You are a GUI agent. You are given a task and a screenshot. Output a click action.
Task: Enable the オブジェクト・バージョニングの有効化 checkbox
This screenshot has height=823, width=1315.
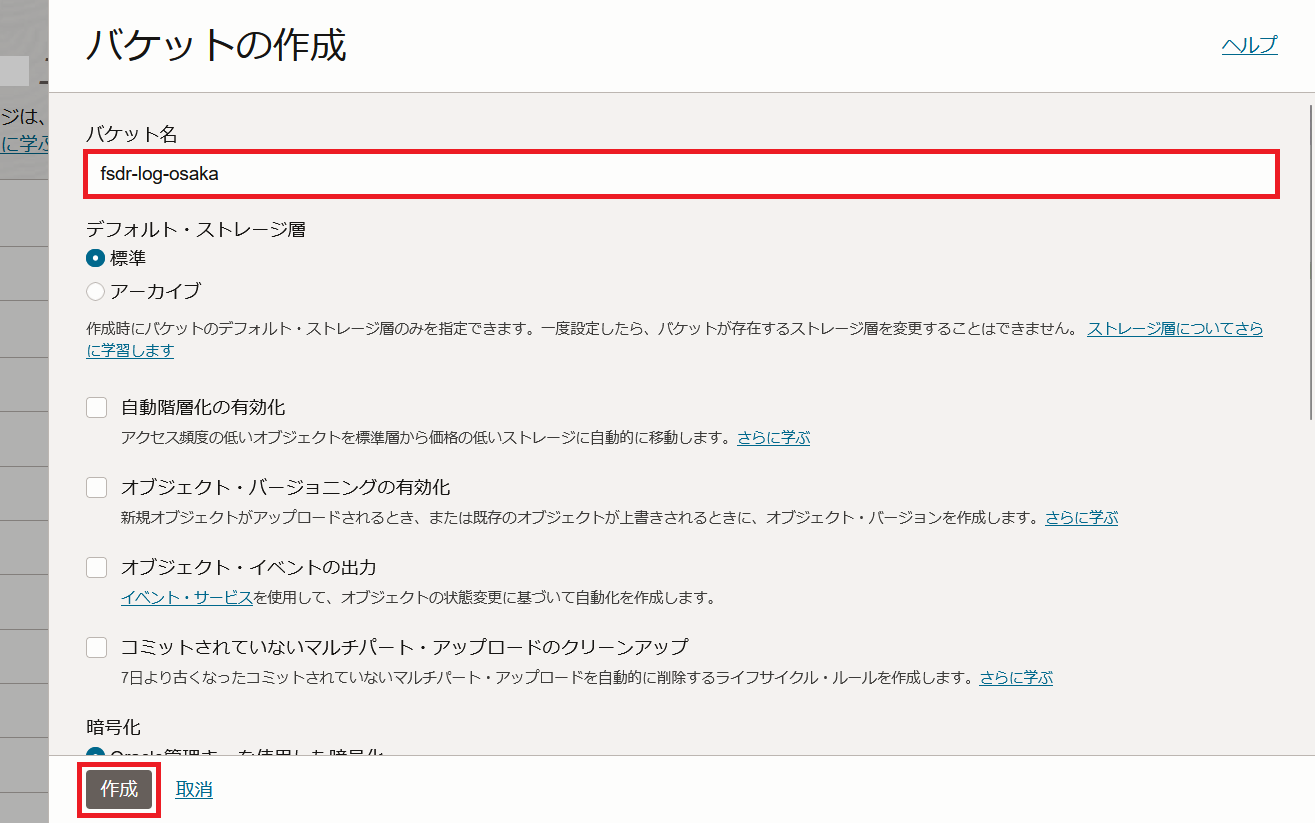point(96,487)
